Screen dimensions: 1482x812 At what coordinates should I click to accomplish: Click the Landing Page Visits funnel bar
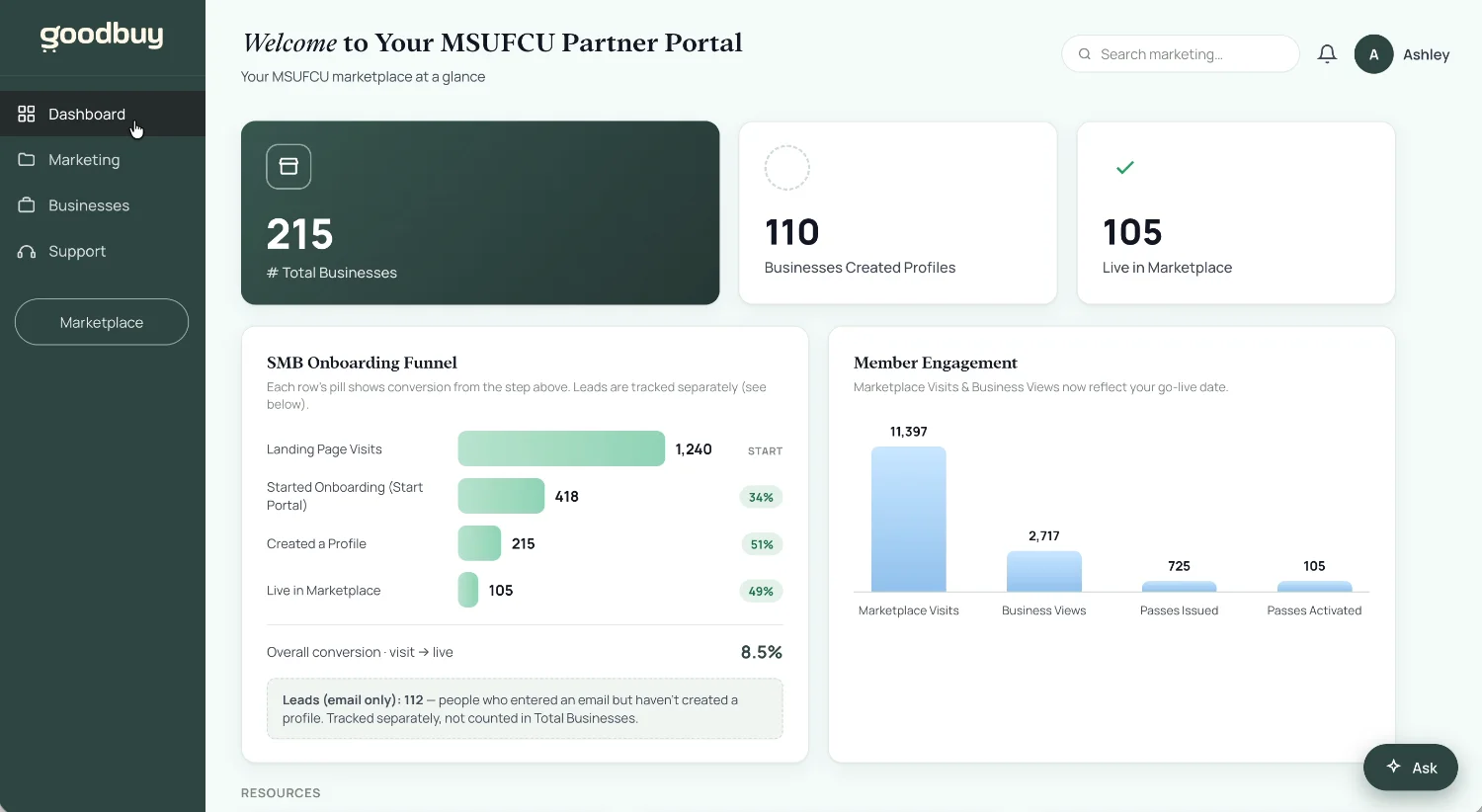coord(561,448)
